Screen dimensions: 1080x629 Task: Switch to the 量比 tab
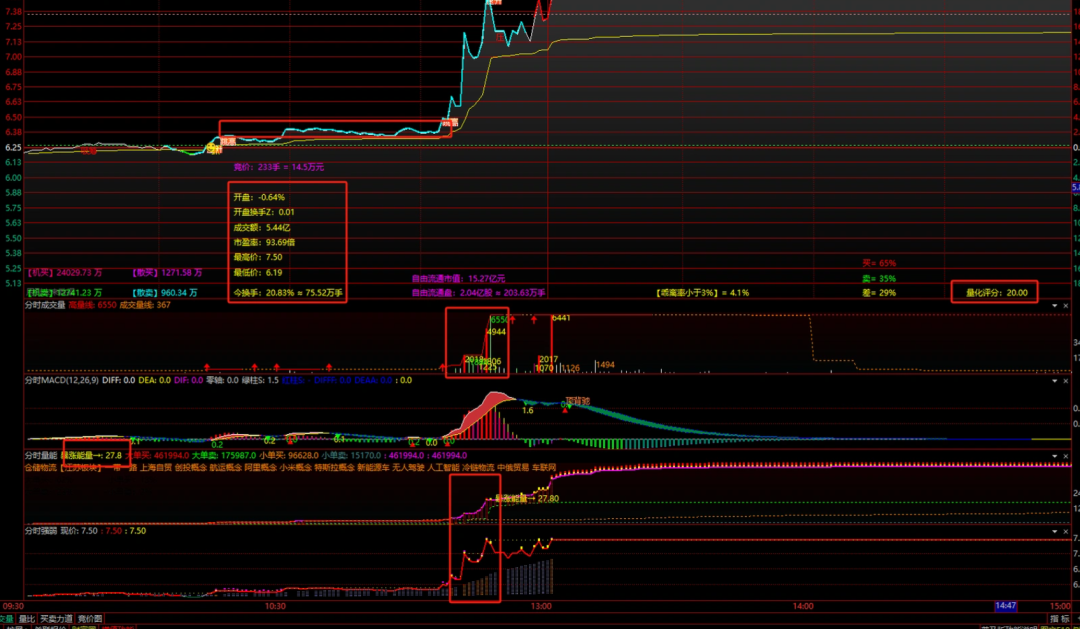(27, 619)
